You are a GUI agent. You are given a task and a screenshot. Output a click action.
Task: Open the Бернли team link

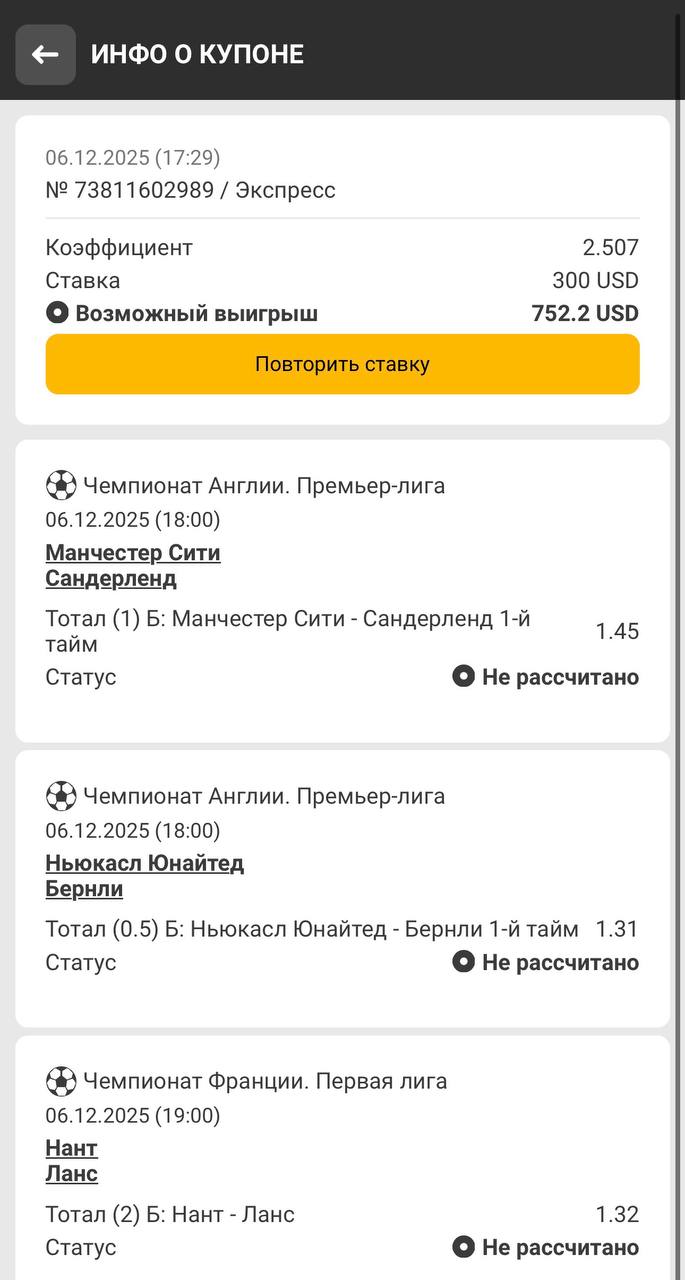click(84, 888)
